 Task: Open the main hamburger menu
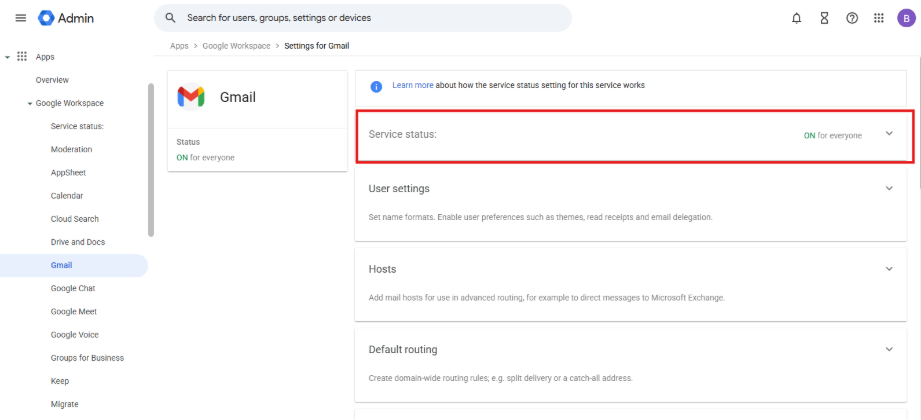pos(21,18)
